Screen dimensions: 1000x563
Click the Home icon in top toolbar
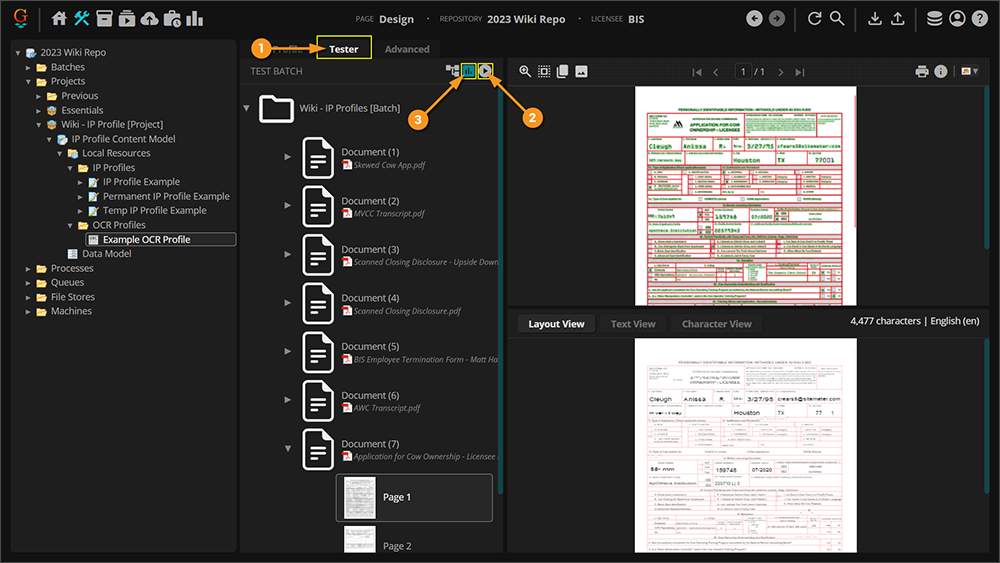pyautogui.click(x=59, y=19)
